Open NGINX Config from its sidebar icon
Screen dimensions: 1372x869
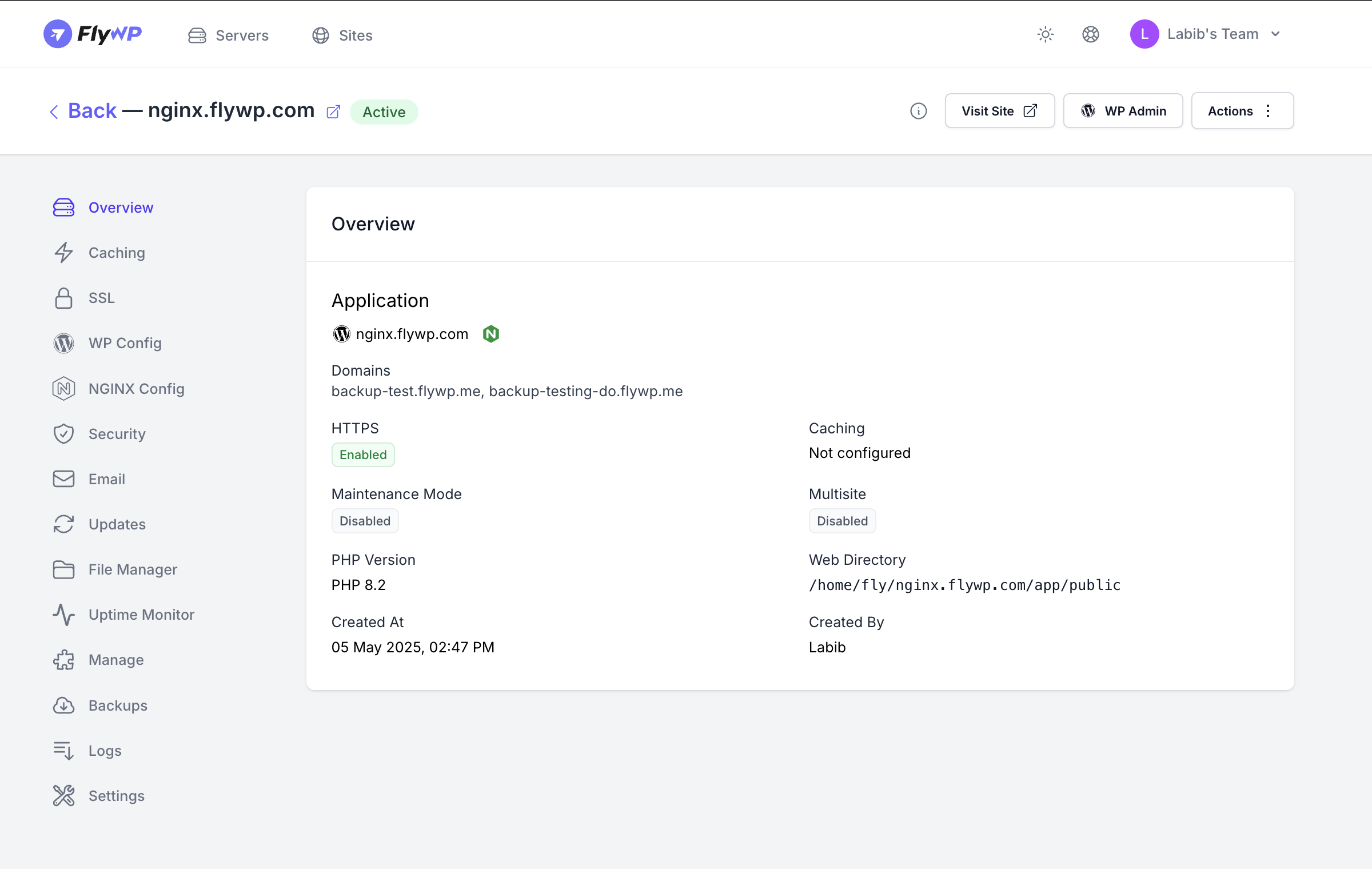63,388
